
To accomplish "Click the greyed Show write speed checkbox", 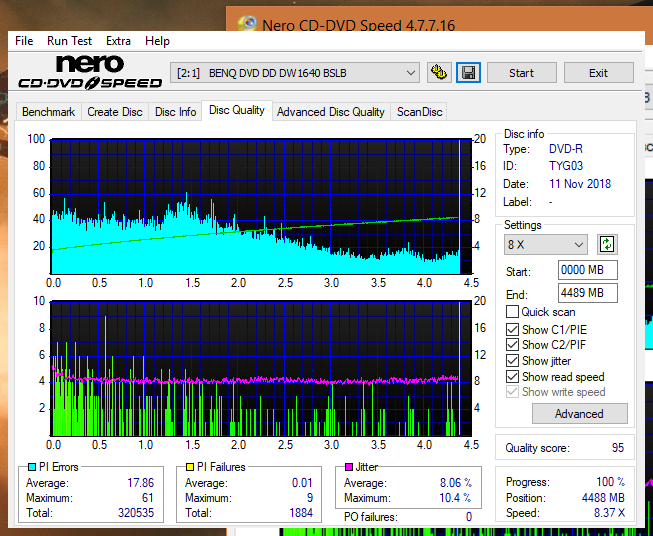I will [512, 392].
